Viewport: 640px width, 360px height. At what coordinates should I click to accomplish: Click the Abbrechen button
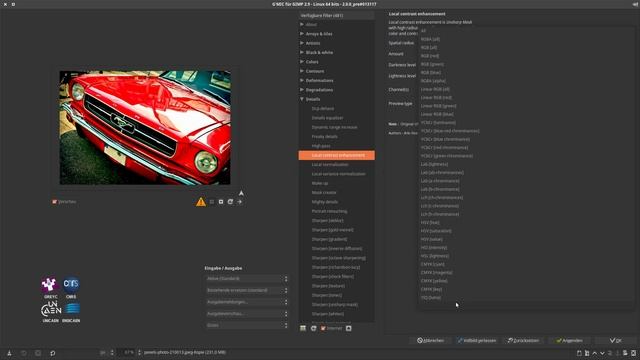430,340
